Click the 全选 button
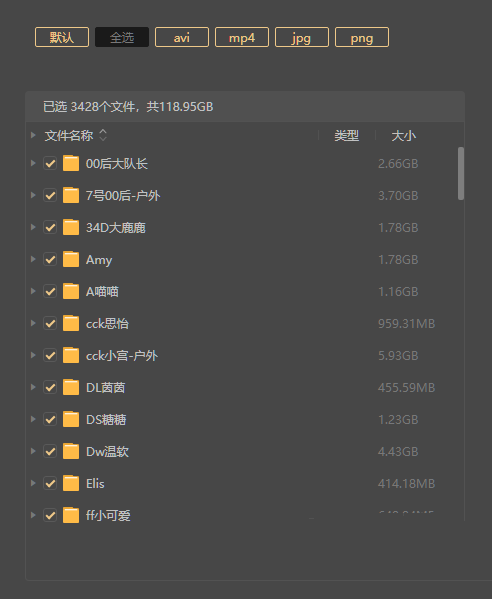The height and width of the screenshot is (599, 492). [x=122, y=37]
